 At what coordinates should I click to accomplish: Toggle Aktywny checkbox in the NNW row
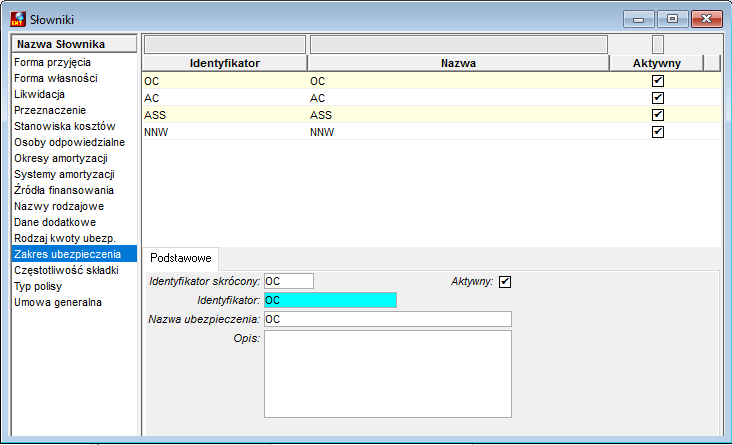click(x=658, y=132)
